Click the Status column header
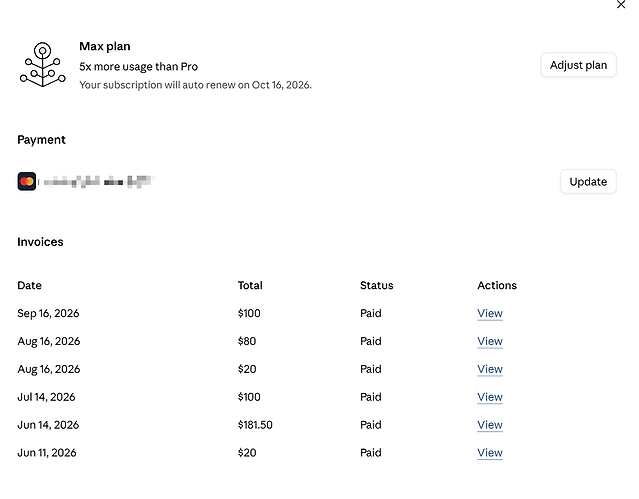Viewport: 639px width, 499px height. click(377, 285)
